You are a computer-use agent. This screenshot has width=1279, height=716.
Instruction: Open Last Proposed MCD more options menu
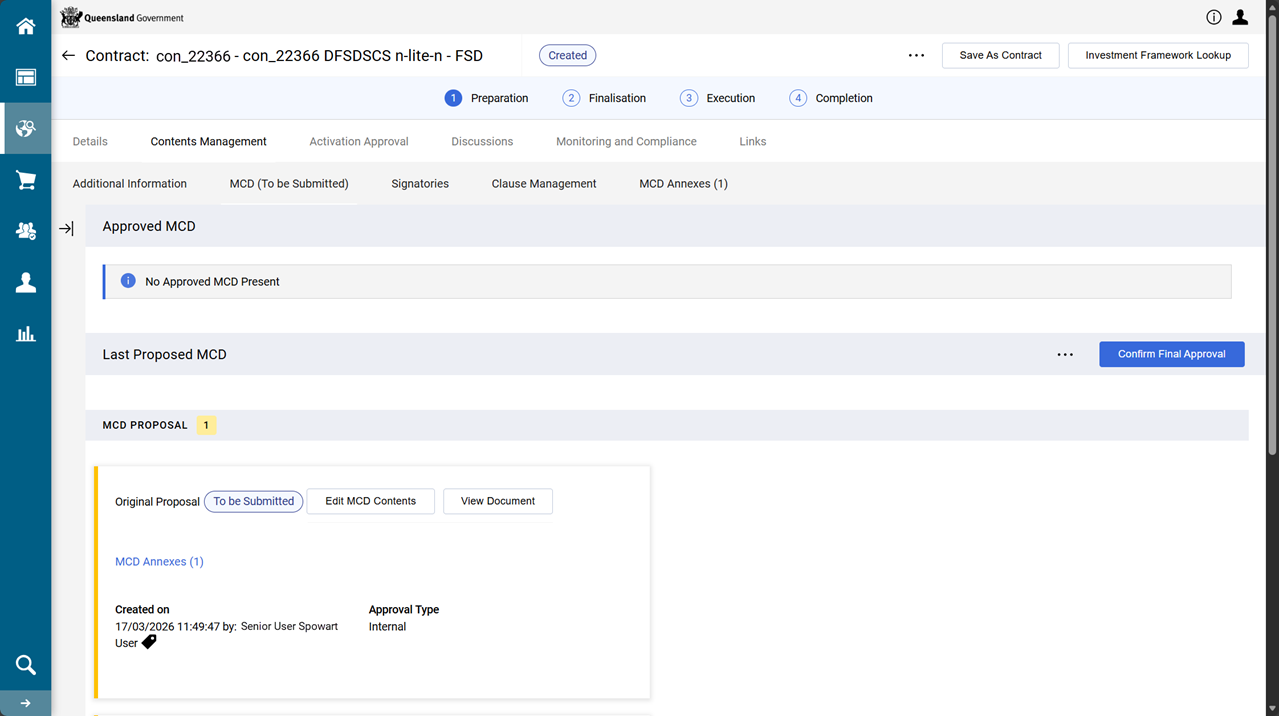[x=1065, y=355]
